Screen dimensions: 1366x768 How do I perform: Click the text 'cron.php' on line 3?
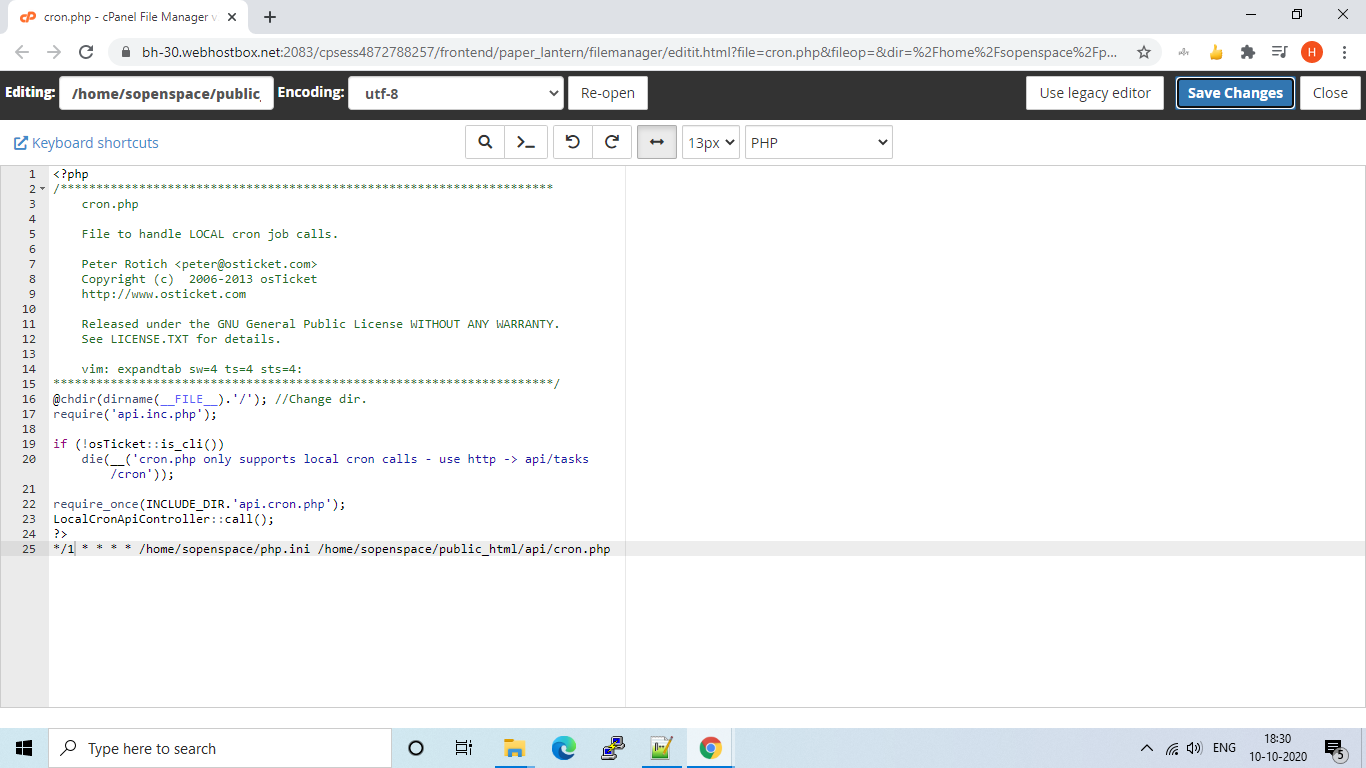click(x=110, y=204)
